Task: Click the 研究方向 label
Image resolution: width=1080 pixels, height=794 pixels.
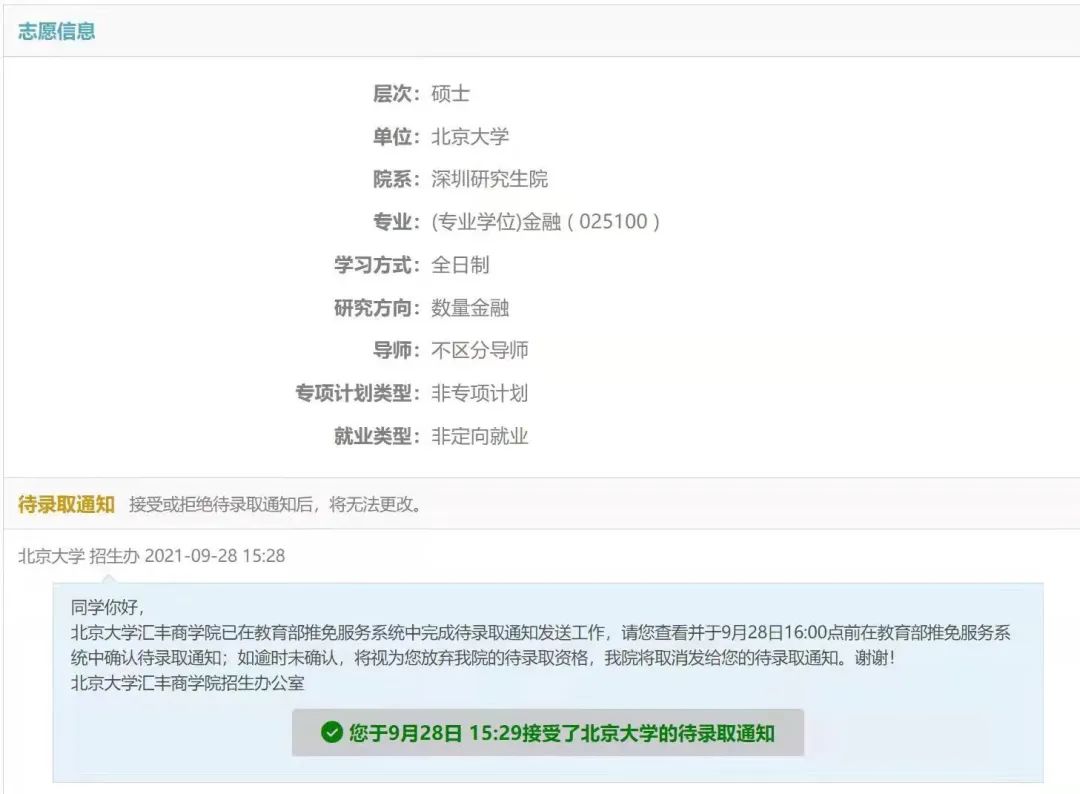Action: pos(377,308)
